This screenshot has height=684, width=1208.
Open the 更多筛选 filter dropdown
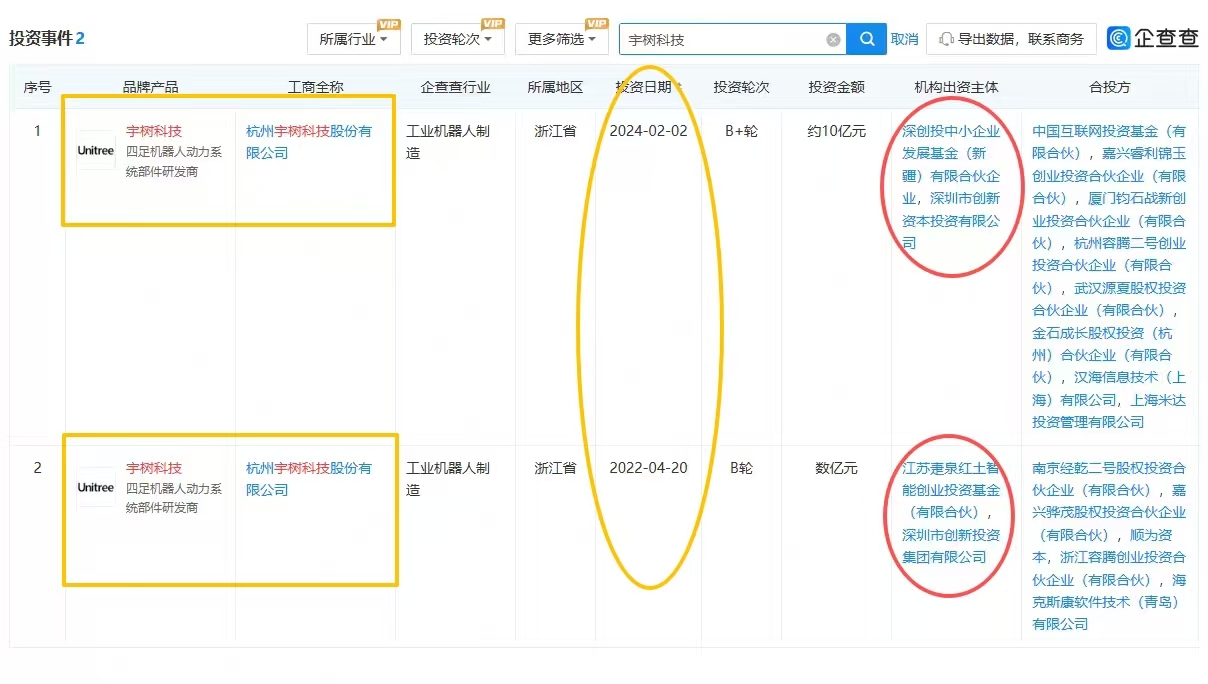click(x=562, y=39)
